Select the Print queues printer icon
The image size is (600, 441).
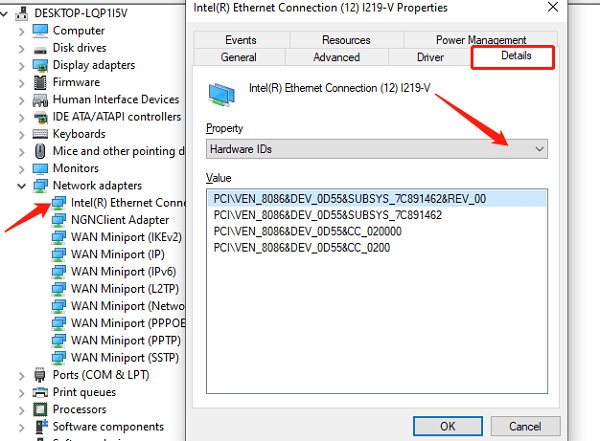pos(40,392)
